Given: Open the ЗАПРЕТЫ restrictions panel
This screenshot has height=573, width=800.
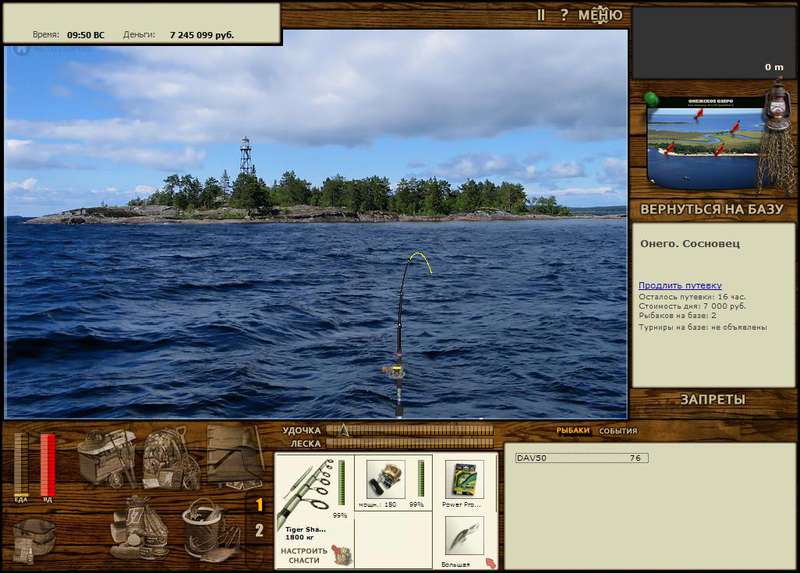Looking at the screenshot, I should pyautogui.click(x=713, y=400).
